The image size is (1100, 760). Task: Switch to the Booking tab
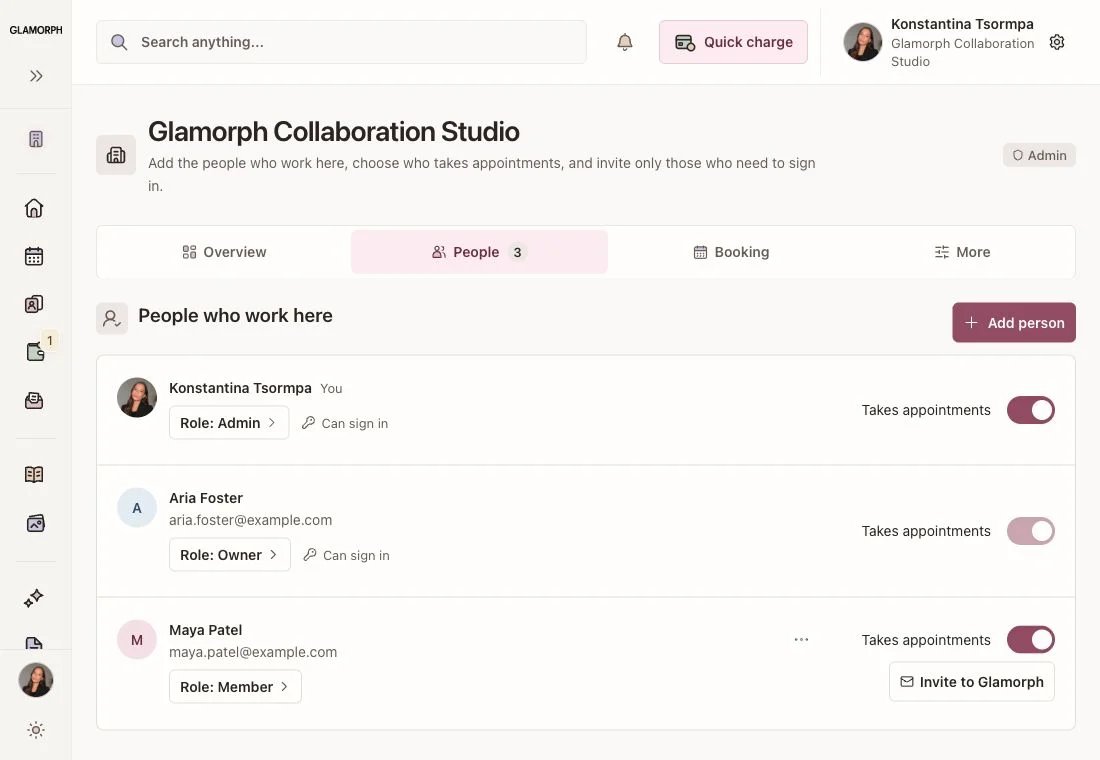click(x=731, y=252)
